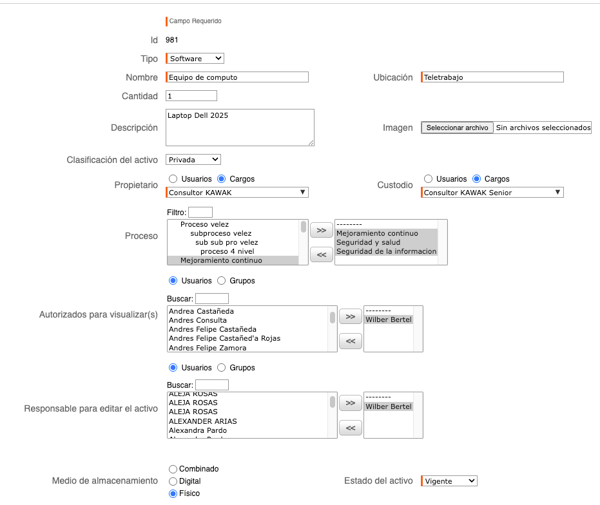
Task: Open Propietario Consultor KAWAK dropdown
Action: pyautogui.click(x=237, y=192)
